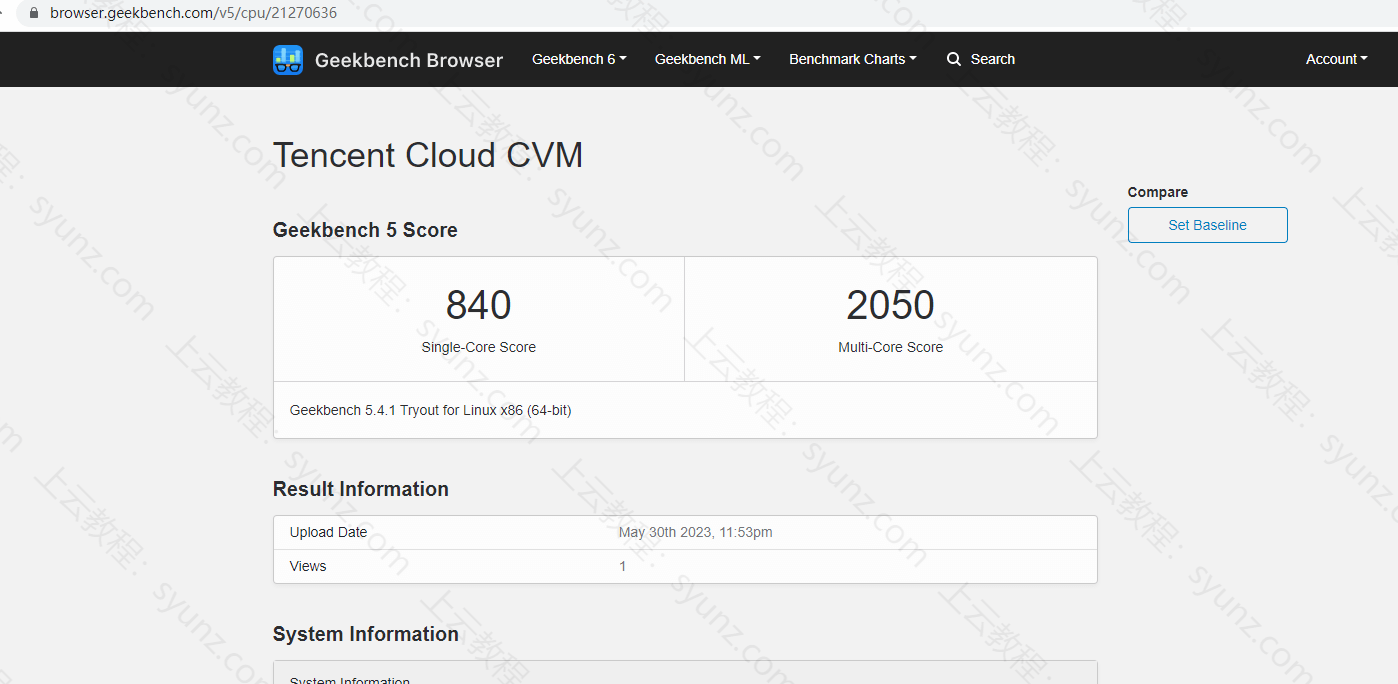This screenshot has width=1398, height=684.
Task: Click the Single-Core Score label
Action: (x=478, y=347)
